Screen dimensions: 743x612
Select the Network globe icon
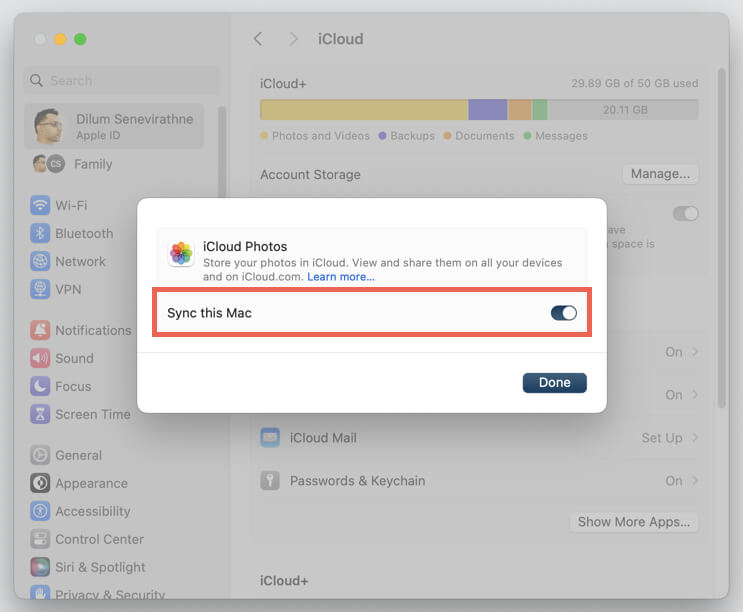tap(40, 261)
